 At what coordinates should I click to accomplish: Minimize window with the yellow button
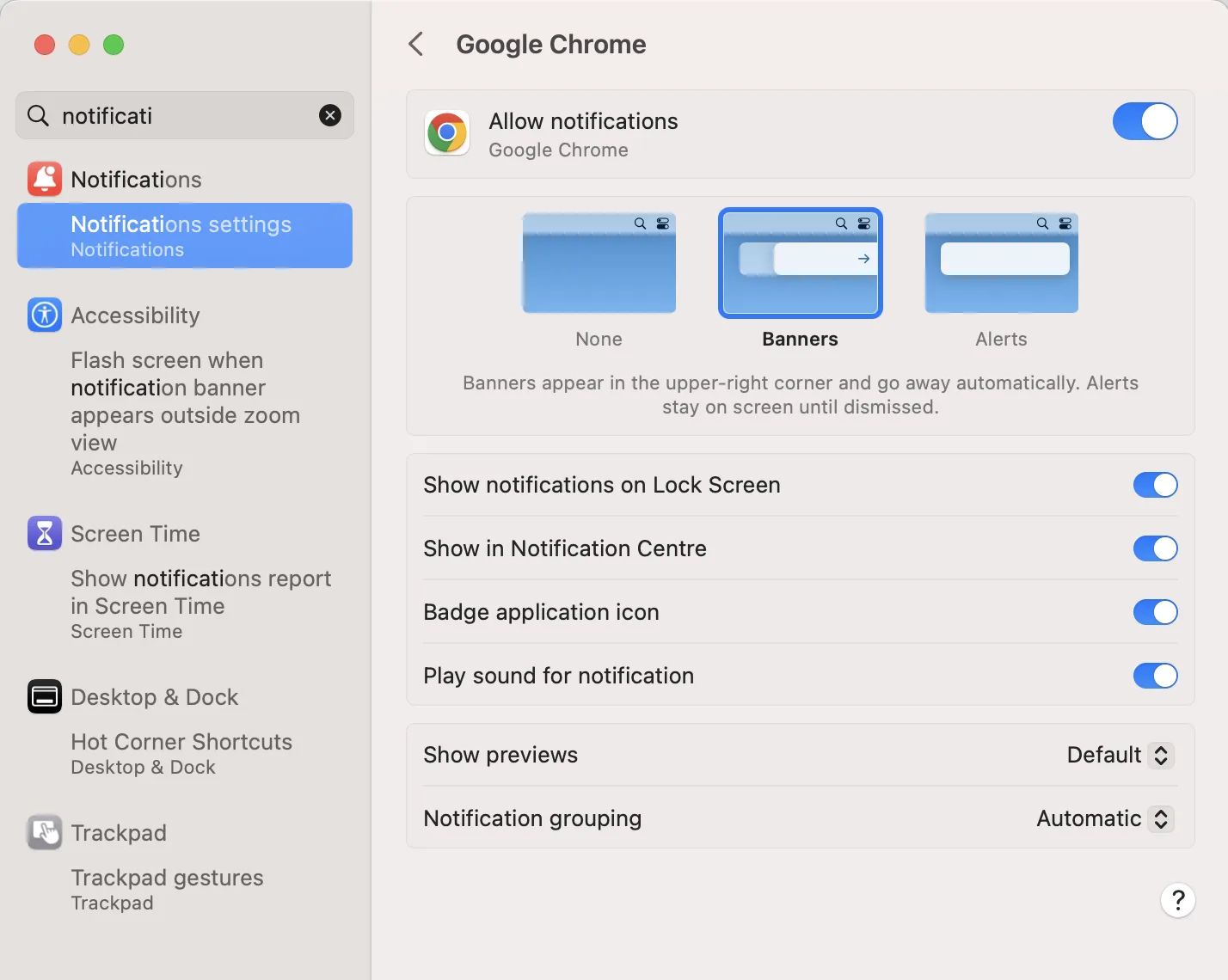(79, 45)
